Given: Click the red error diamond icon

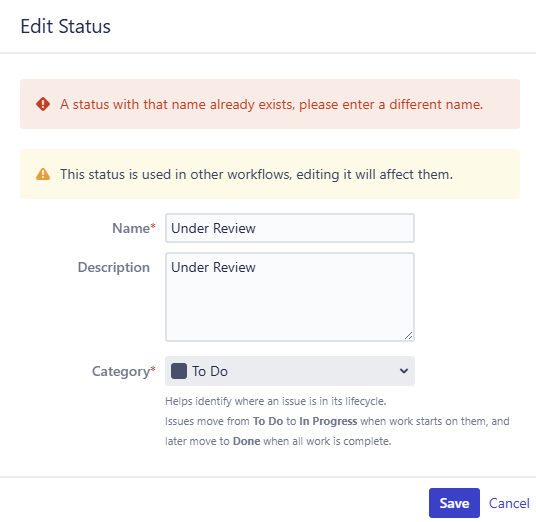Looking at the screenshot, I should tap(43, 104).
